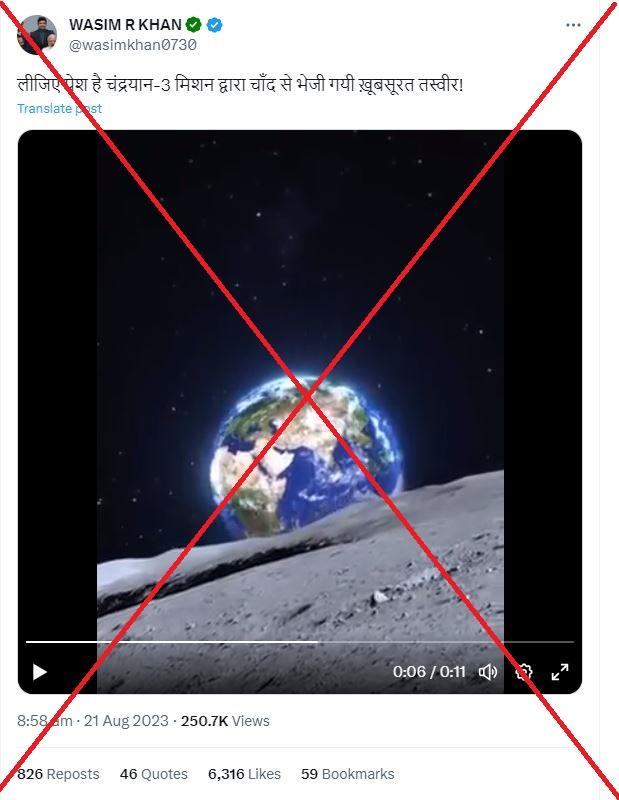619x800 pixels.
Task: Click the WASIM R KHAN display name
Action: click(x=126, y=24)
